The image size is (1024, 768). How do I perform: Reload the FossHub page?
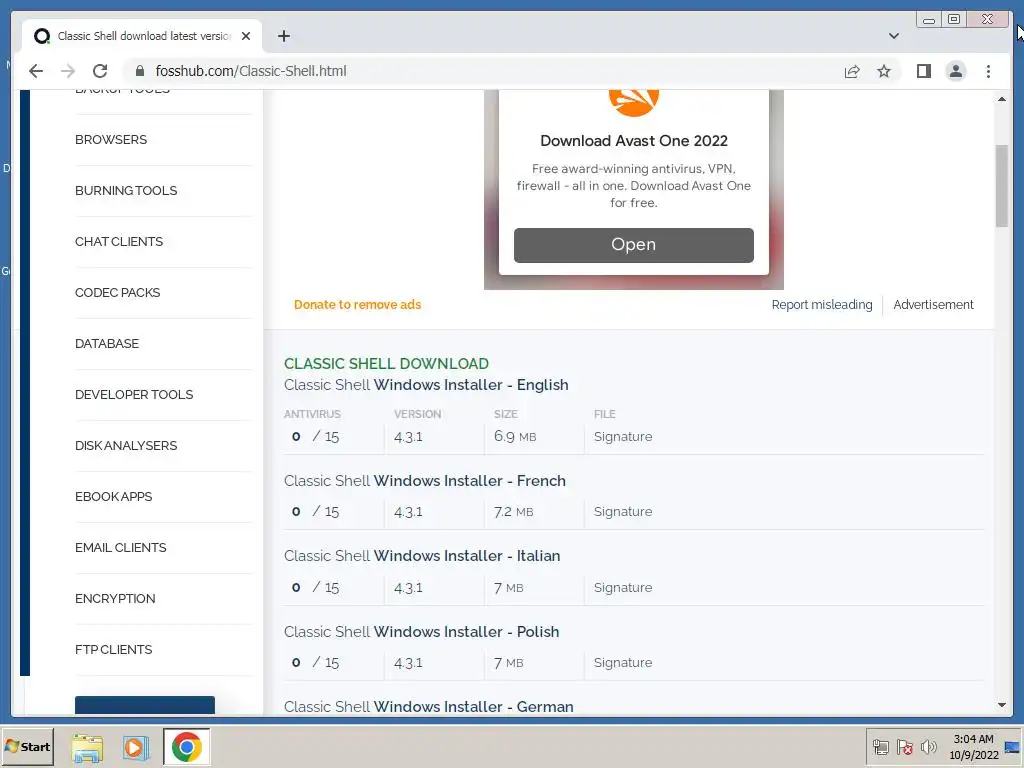point(100,71)
